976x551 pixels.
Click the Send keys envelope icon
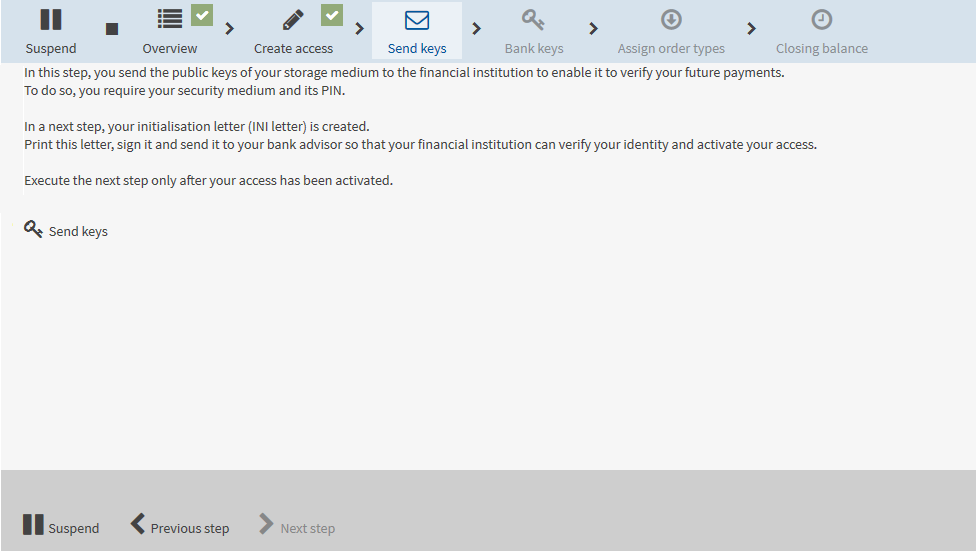[x=417, y=21]
